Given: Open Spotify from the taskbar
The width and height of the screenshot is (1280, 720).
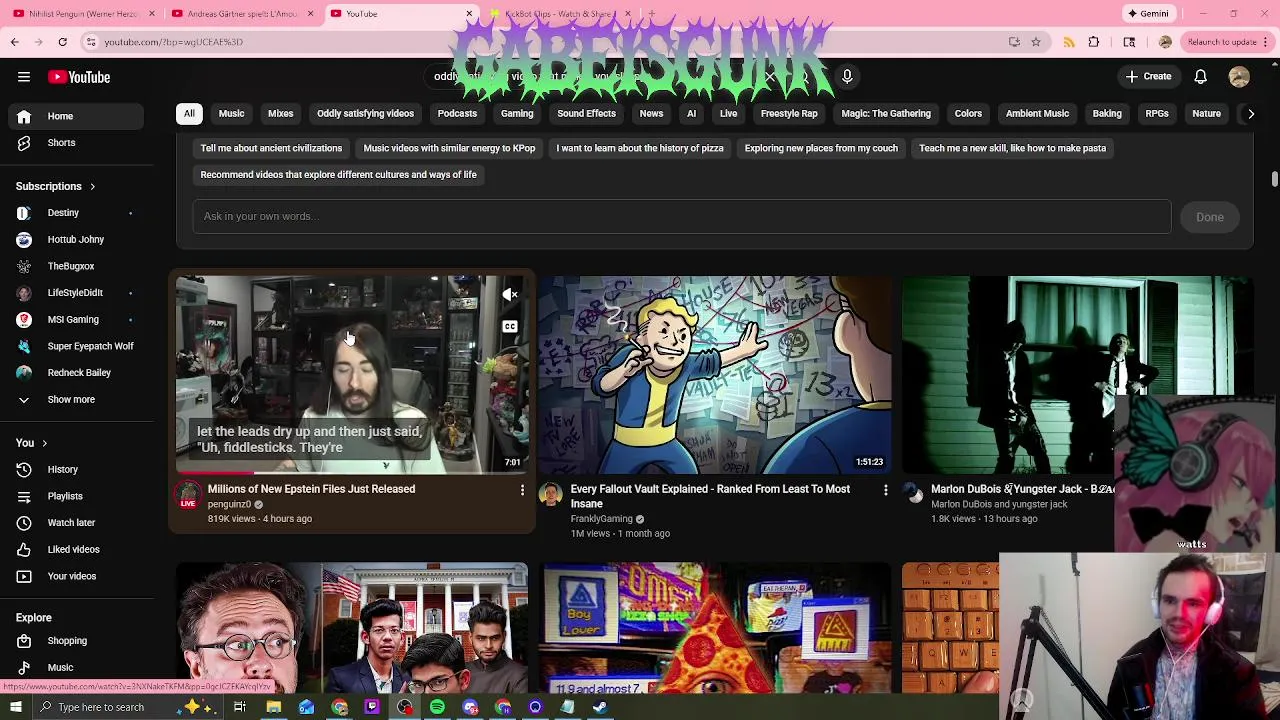Looking at the screenshot, I should pyautogui.click(x=437, y=707).
